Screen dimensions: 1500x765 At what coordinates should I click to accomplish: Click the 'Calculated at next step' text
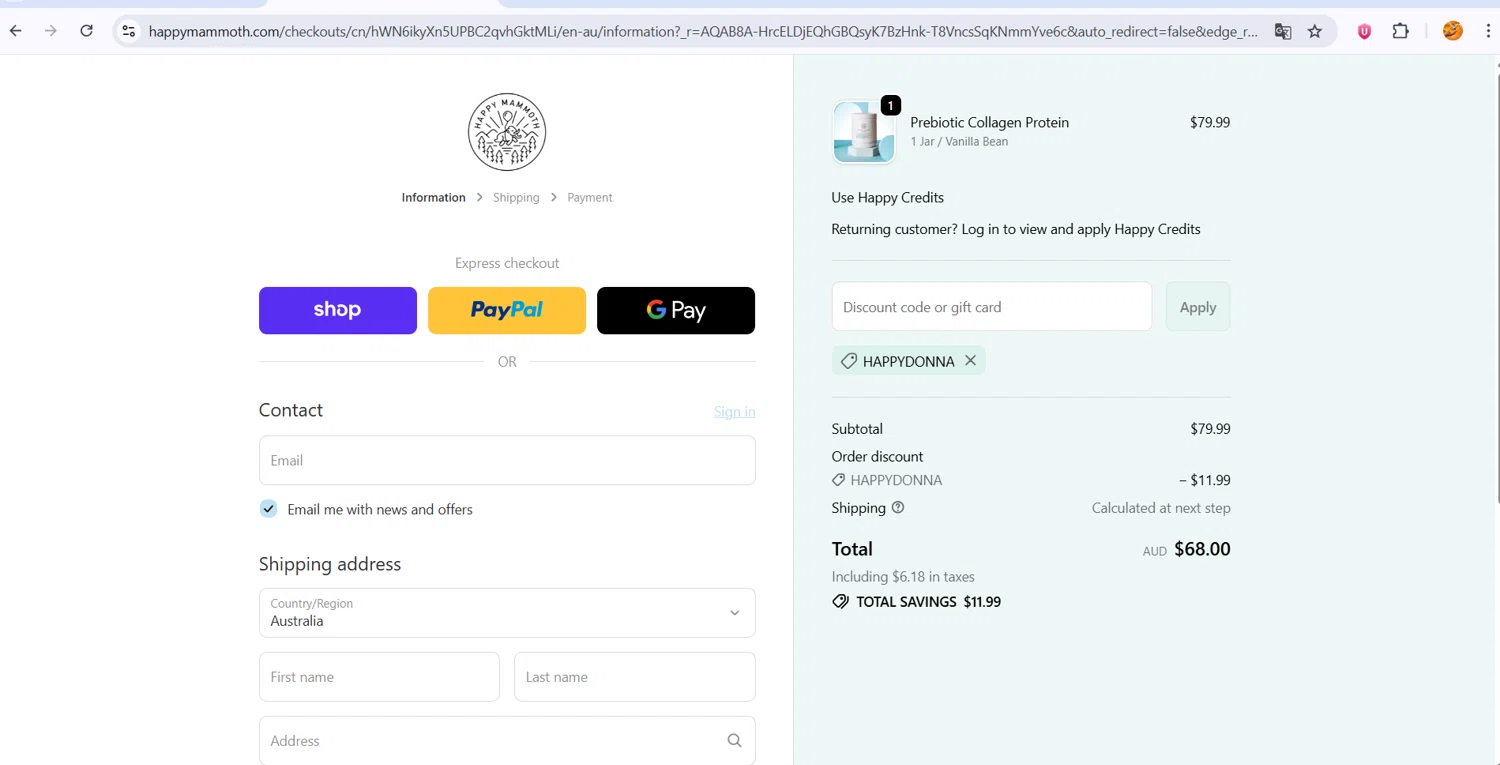[x=1161, y=508]
